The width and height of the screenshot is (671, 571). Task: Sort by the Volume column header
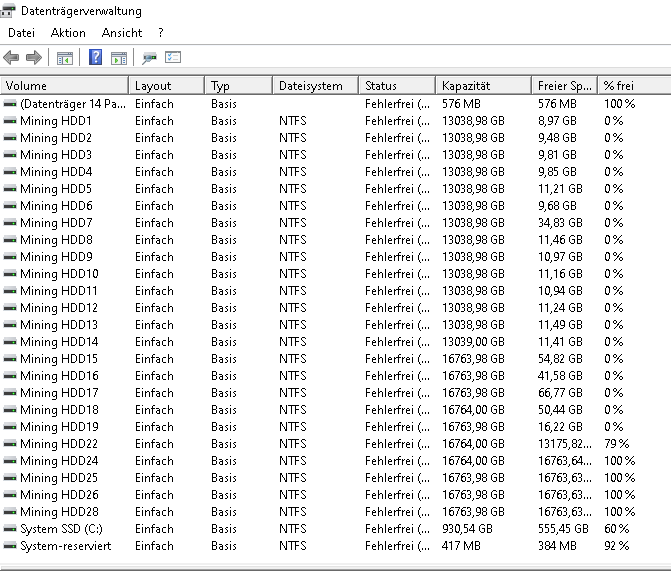64,86
